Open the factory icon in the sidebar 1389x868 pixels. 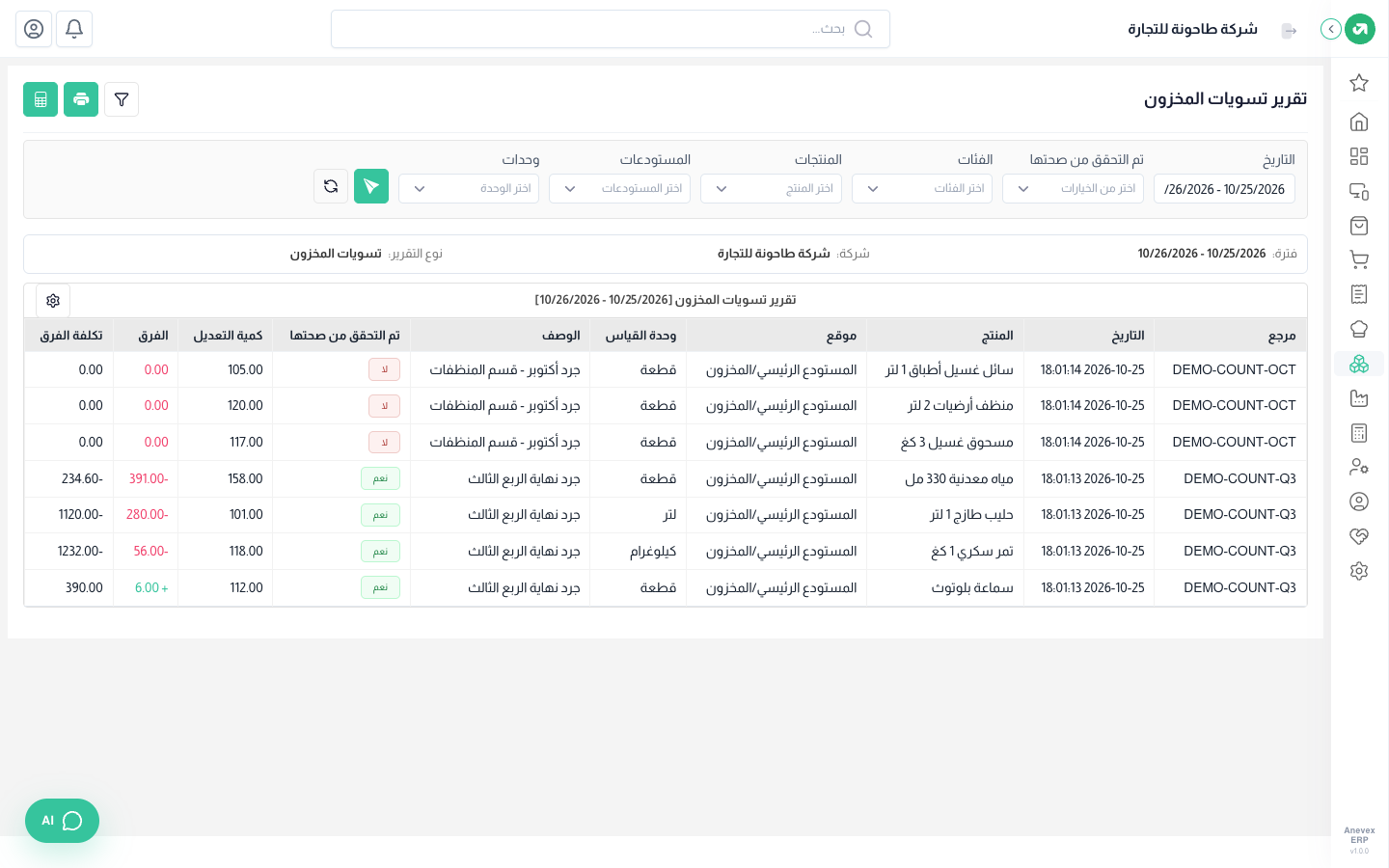[x=1359, y=398]
